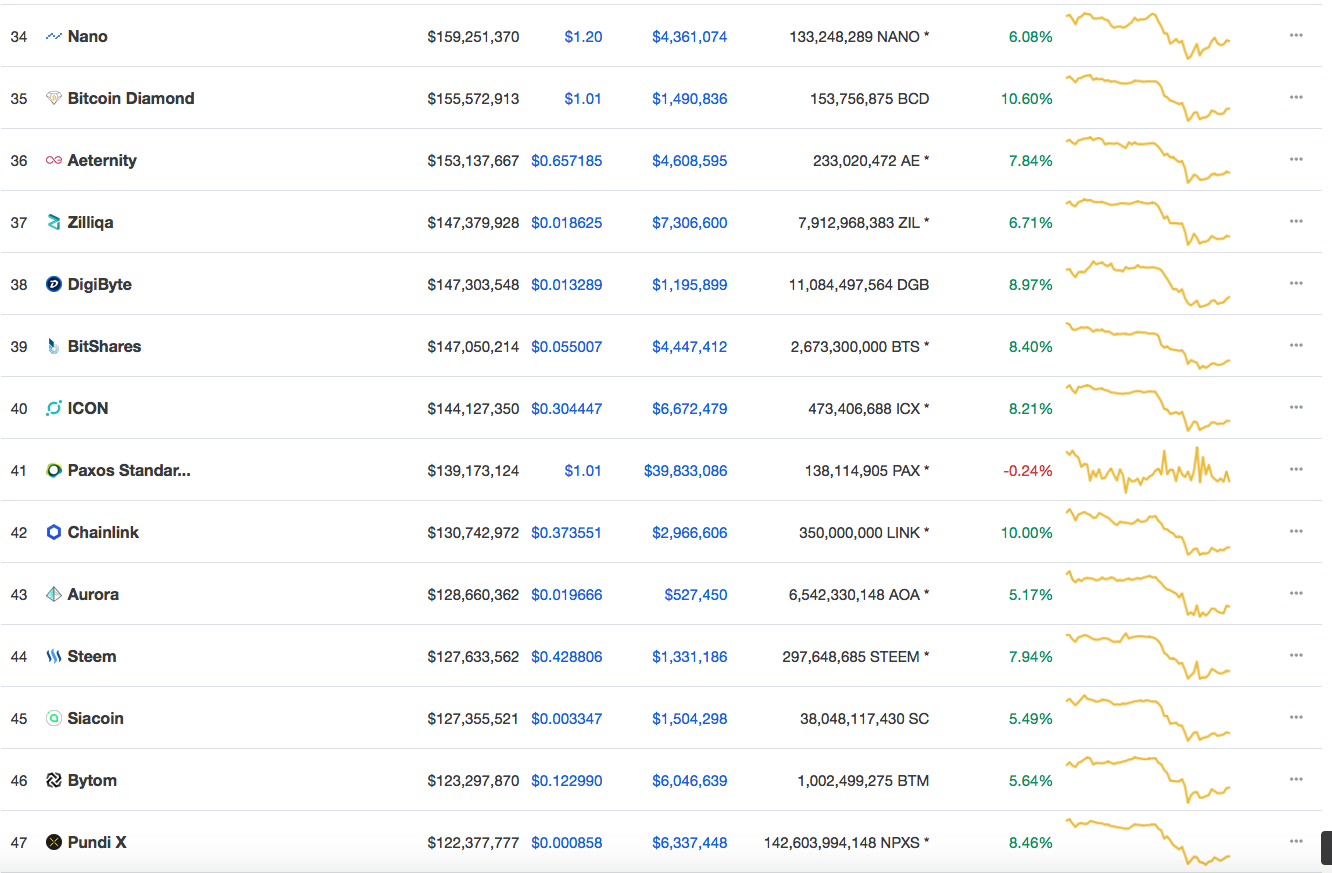Open the more options menu for Pundi X
Screen dimensions: 1332x873
coord(1296,841)
